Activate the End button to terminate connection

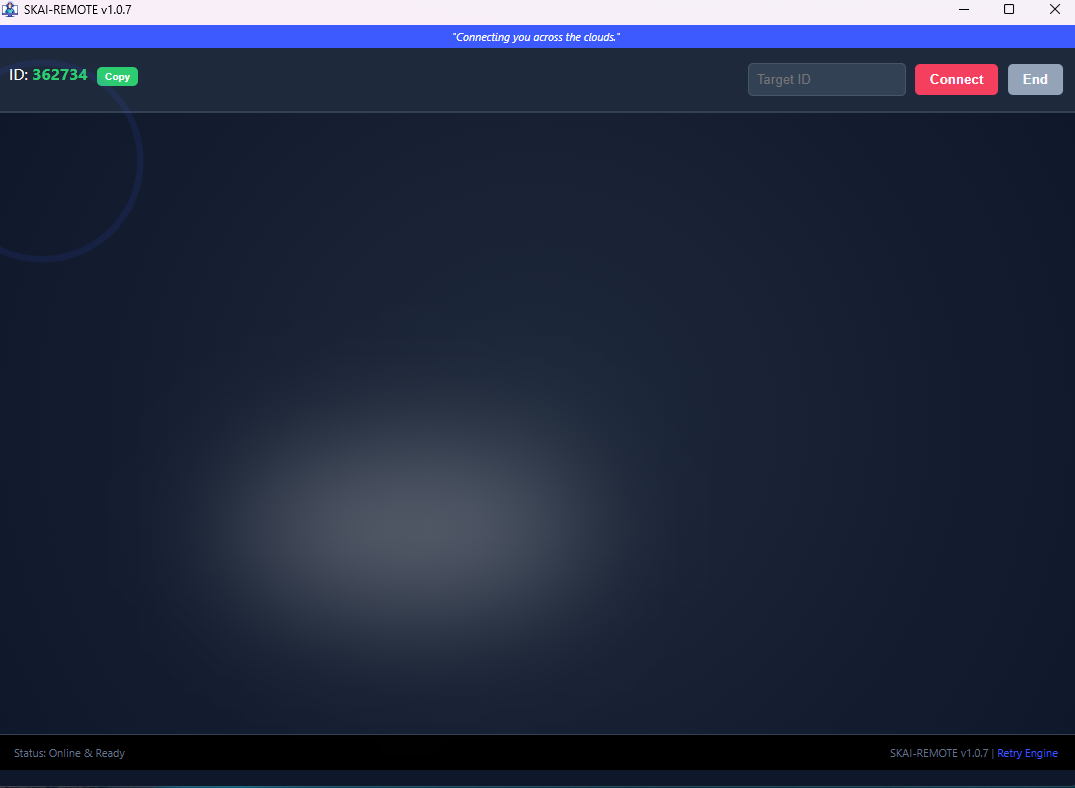pyautogui.click(x=1035, y=79)
